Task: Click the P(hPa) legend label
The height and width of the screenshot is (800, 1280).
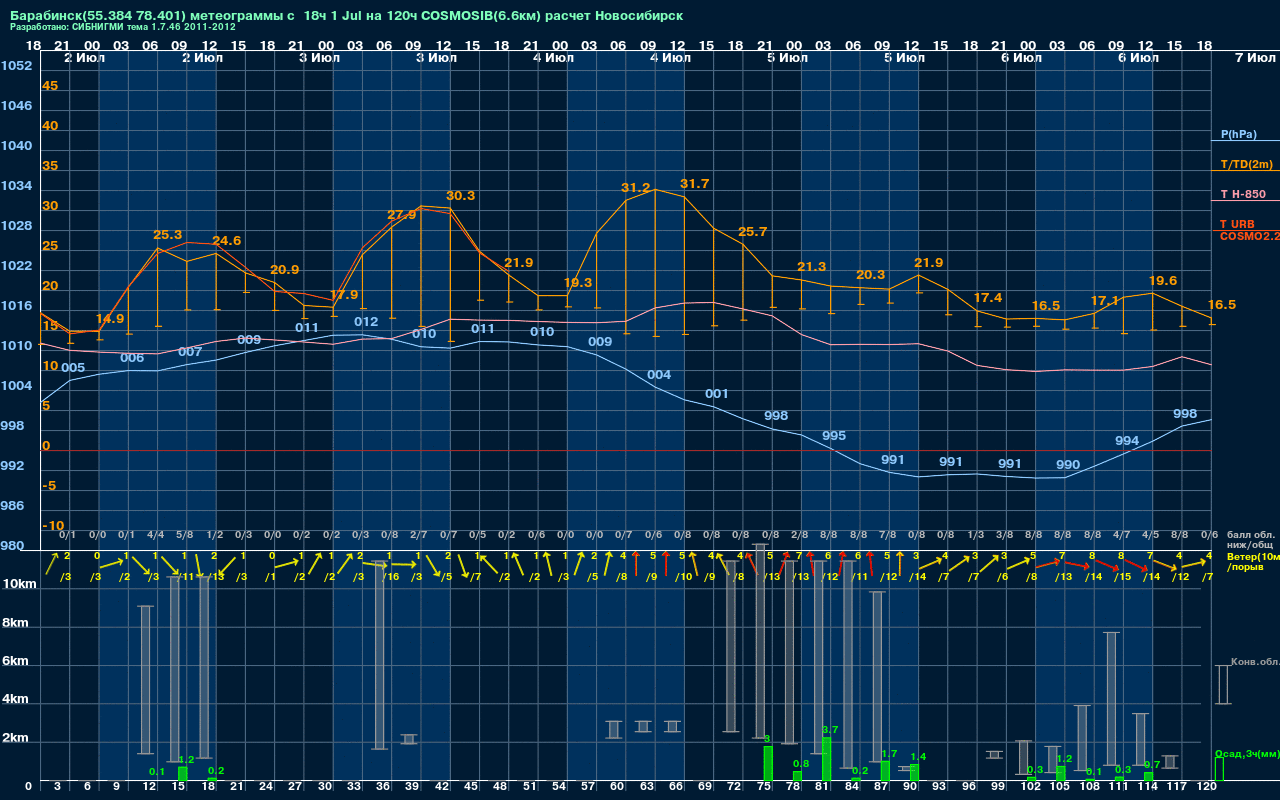Action: (1238, 134)
